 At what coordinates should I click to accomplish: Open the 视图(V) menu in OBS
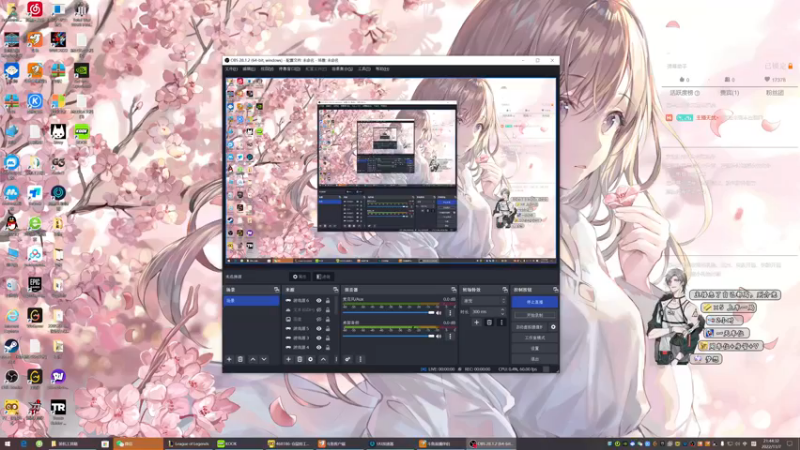(267, 69)
